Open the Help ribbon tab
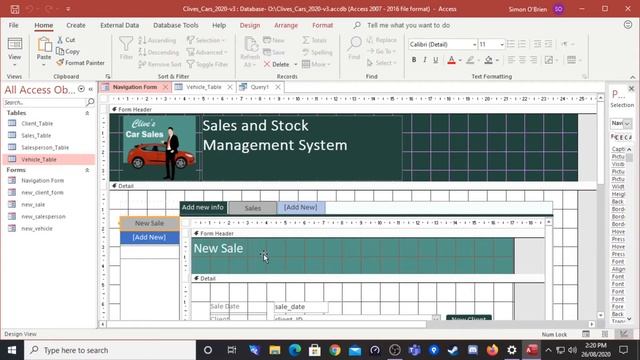Viewport: 640px width, 360px height. point(219,25)
